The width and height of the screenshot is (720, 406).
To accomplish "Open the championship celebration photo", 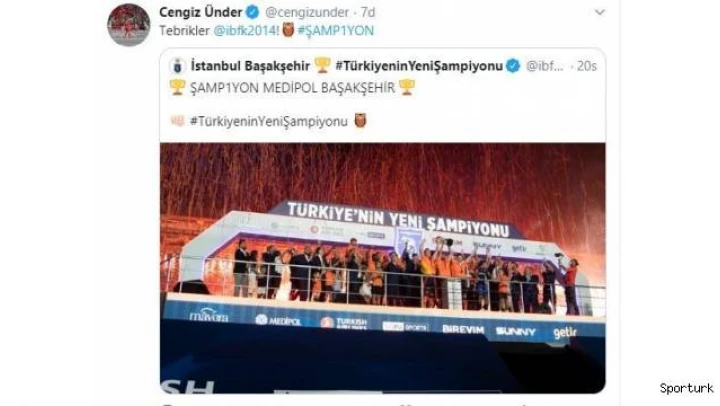I will tap(382, 268).
